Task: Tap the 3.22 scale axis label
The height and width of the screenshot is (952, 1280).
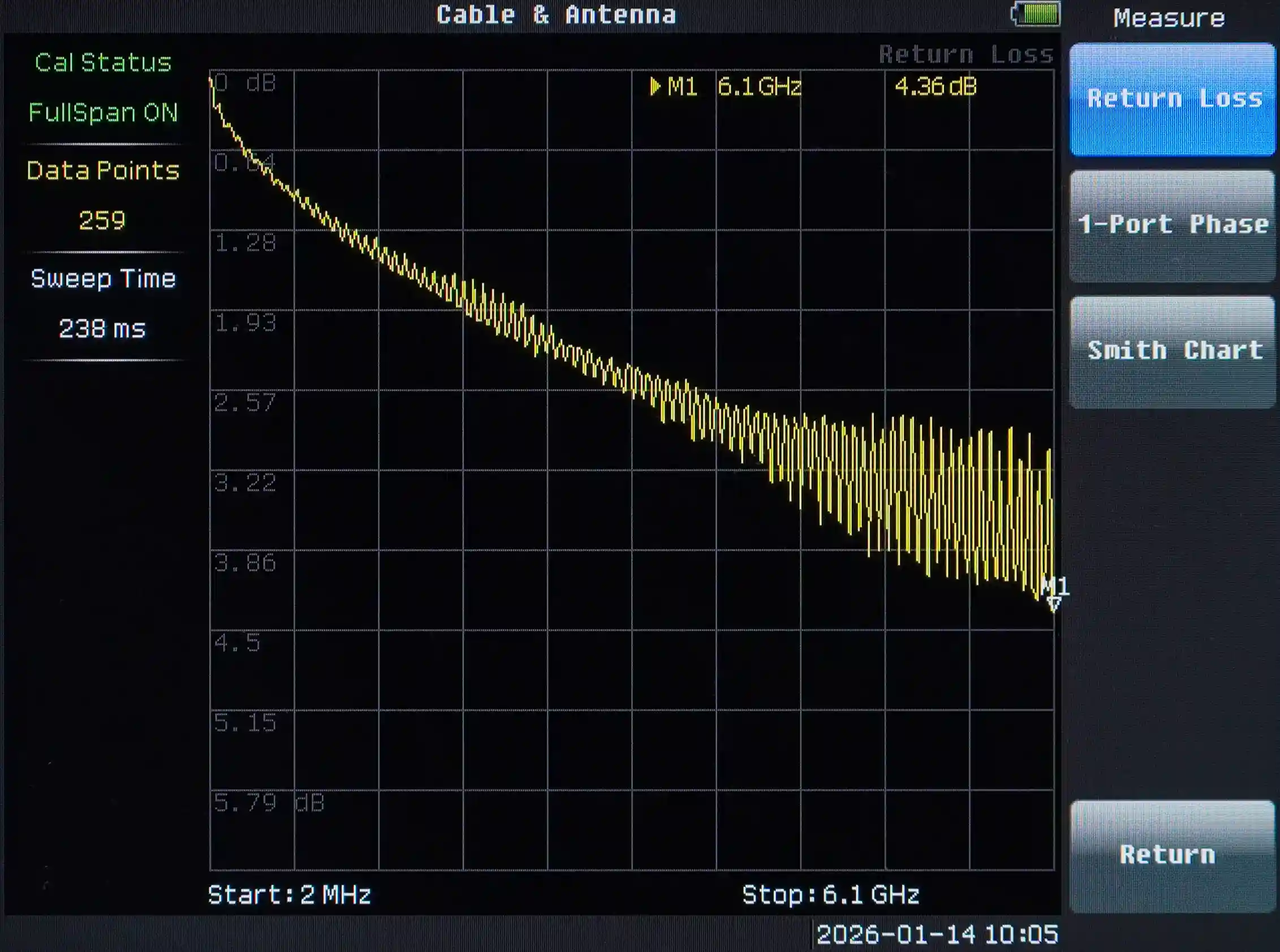Action: coord(245,483)
